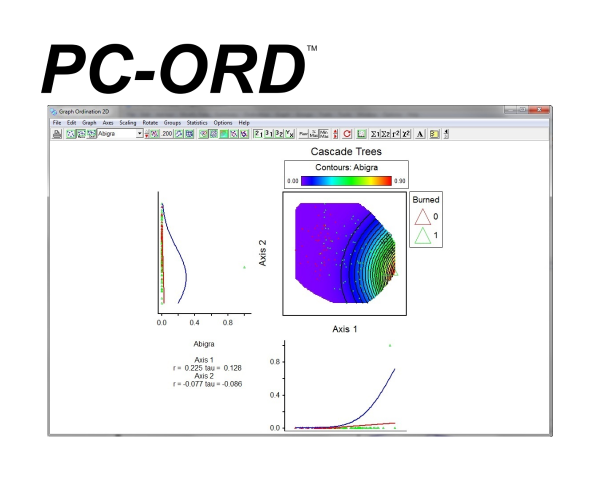The image size is (600, 477).
Task: Select the Sigma 1 statistics icon
Action: (x=375, y=134)
